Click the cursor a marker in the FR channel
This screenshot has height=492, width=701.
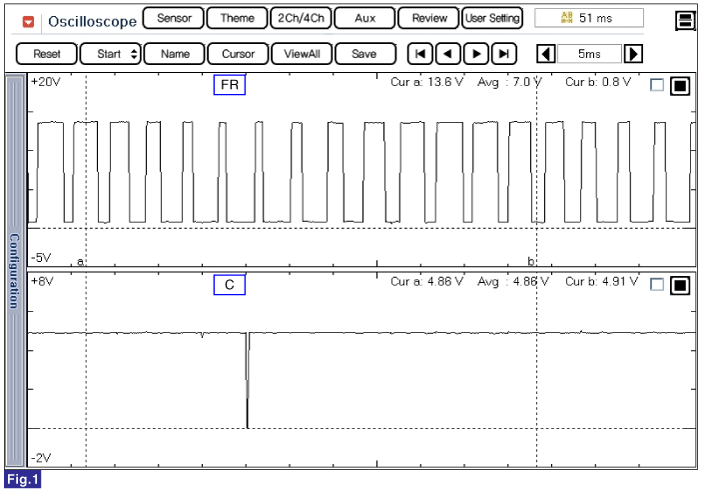pos(81,261)
